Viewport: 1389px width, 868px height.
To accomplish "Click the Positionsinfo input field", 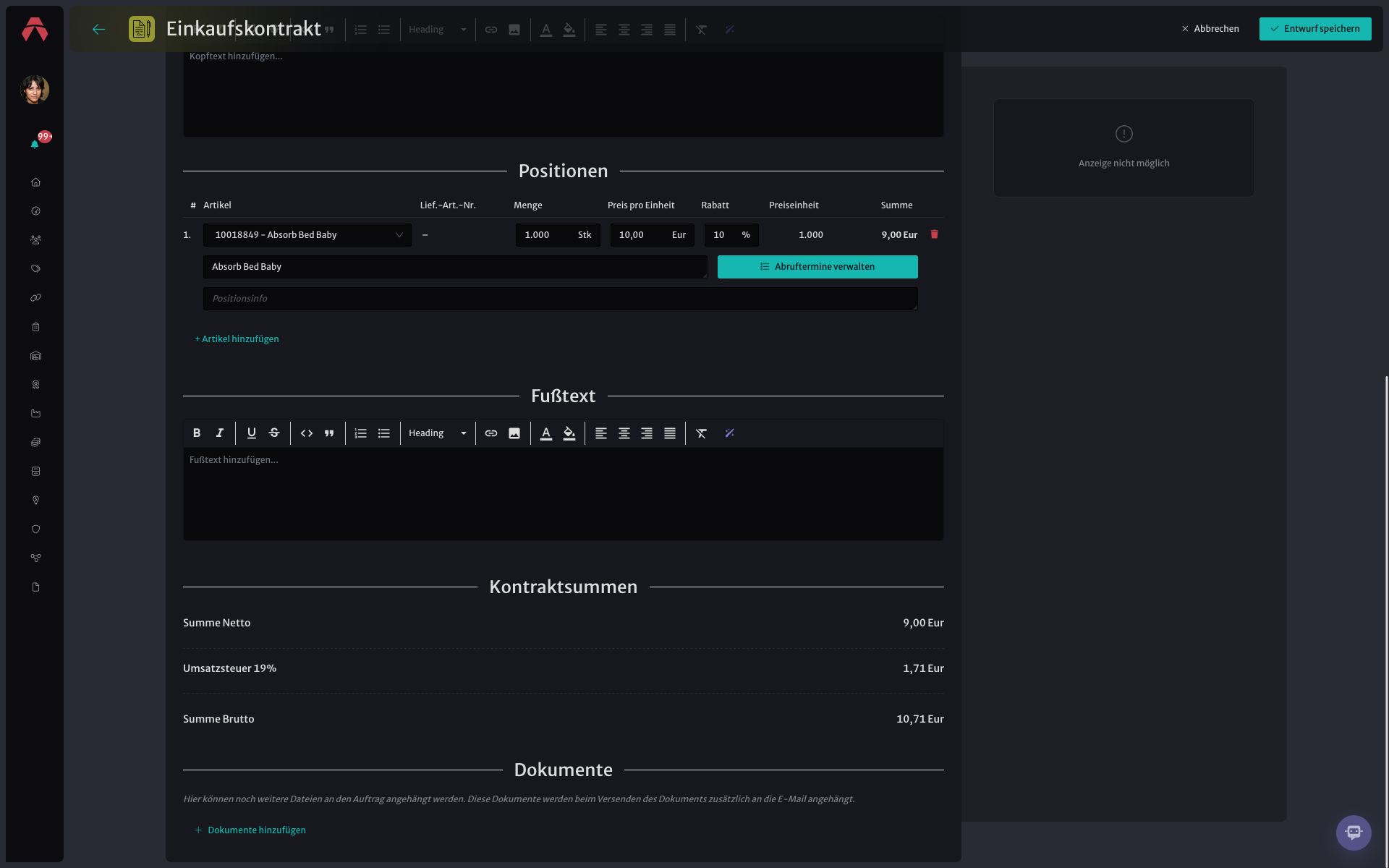I will (x=561, y=299).
